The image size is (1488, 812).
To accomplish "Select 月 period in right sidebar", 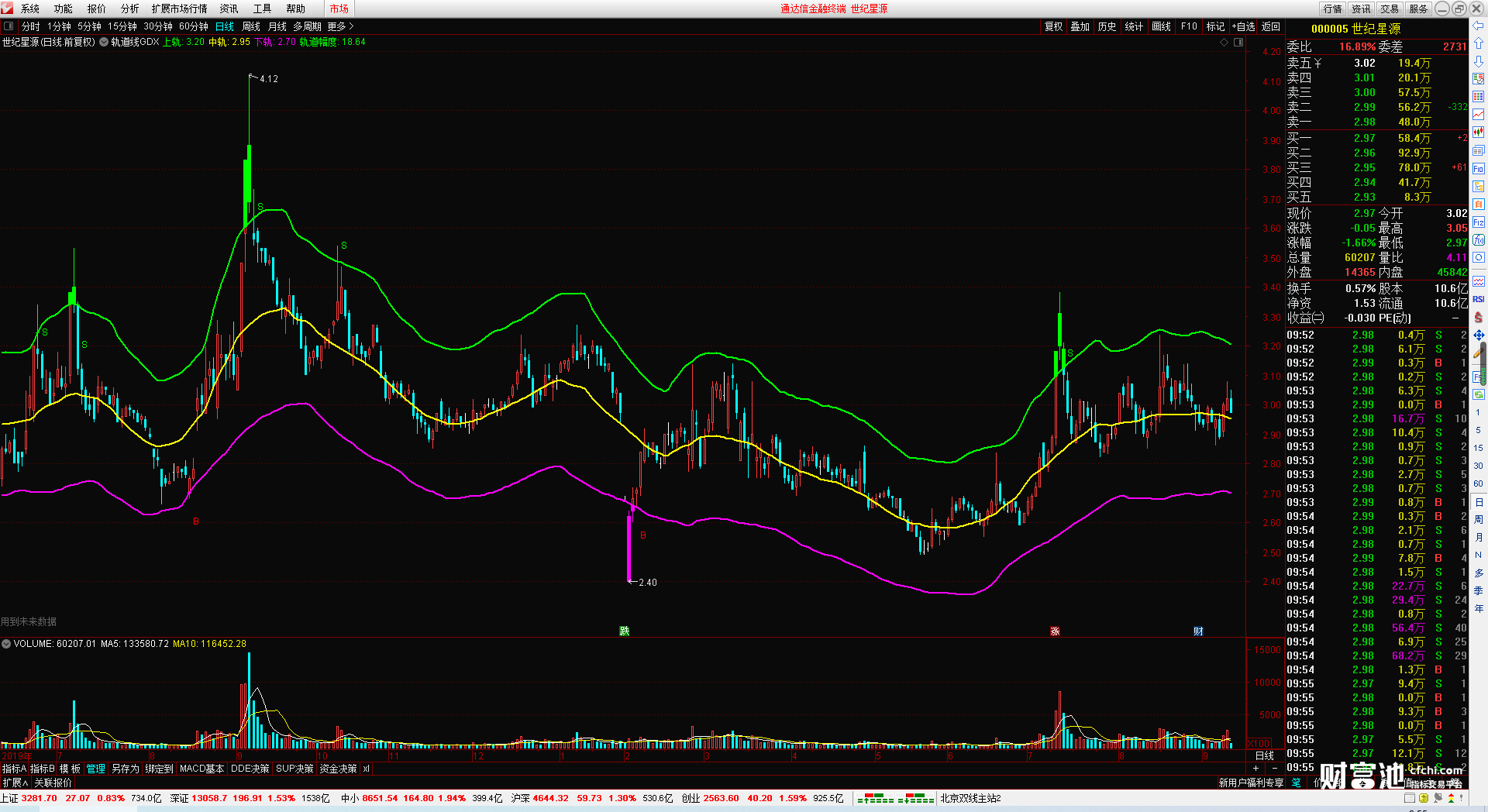I will point(1478,537).
